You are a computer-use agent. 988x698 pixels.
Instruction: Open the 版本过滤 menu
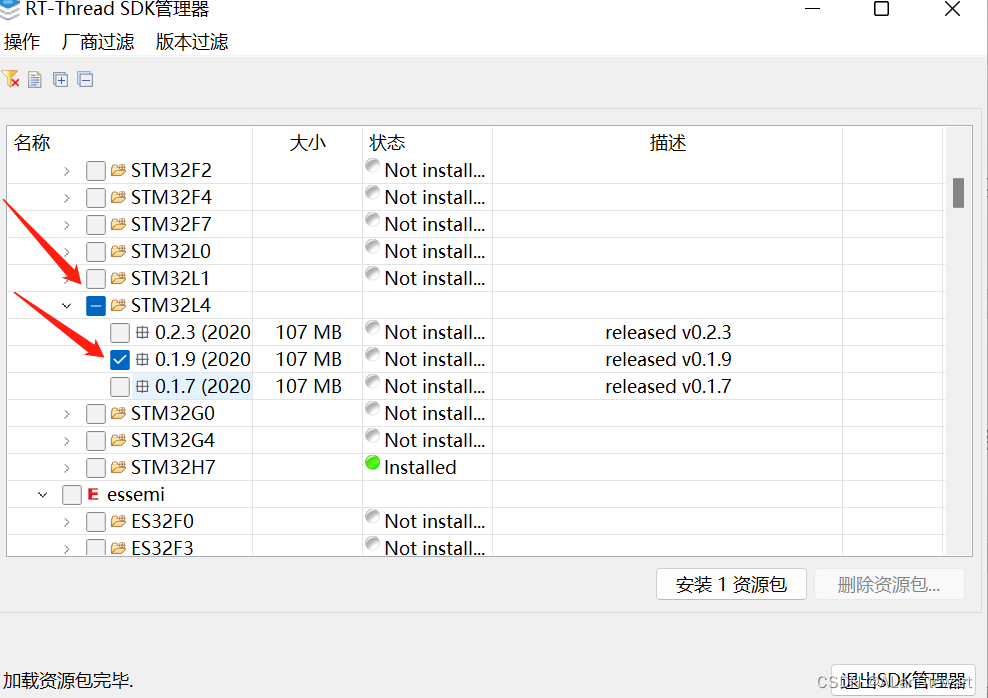[192, 42]
